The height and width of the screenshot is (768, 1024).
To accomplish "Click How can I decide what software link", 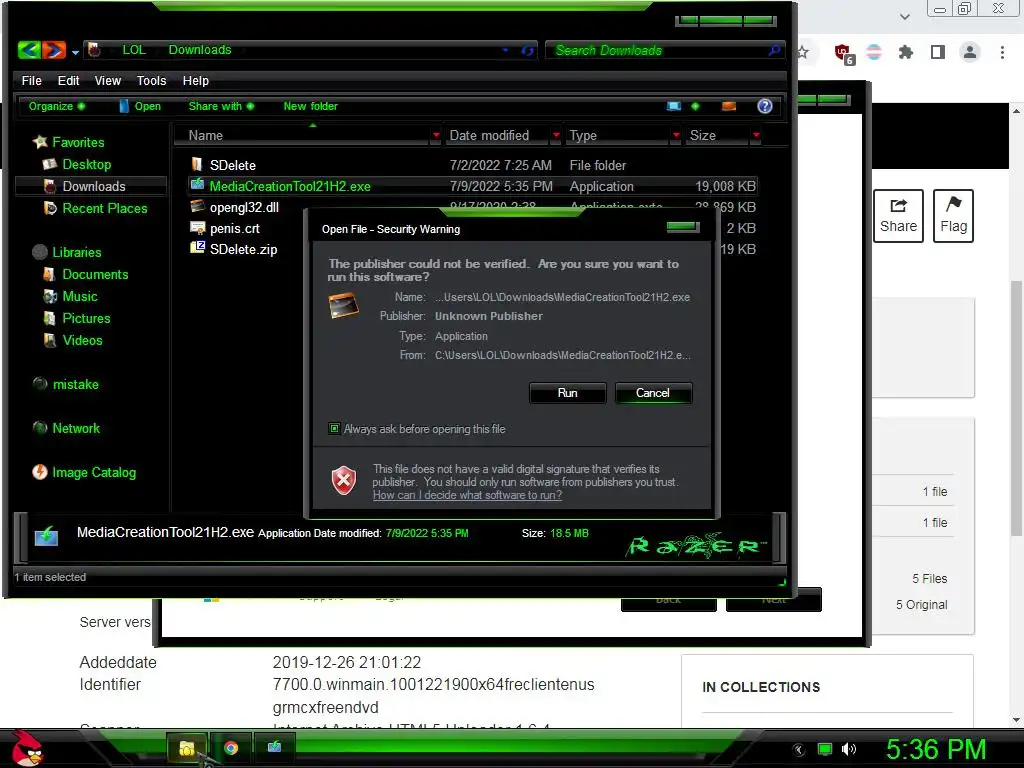I will [x=468, y=495].
